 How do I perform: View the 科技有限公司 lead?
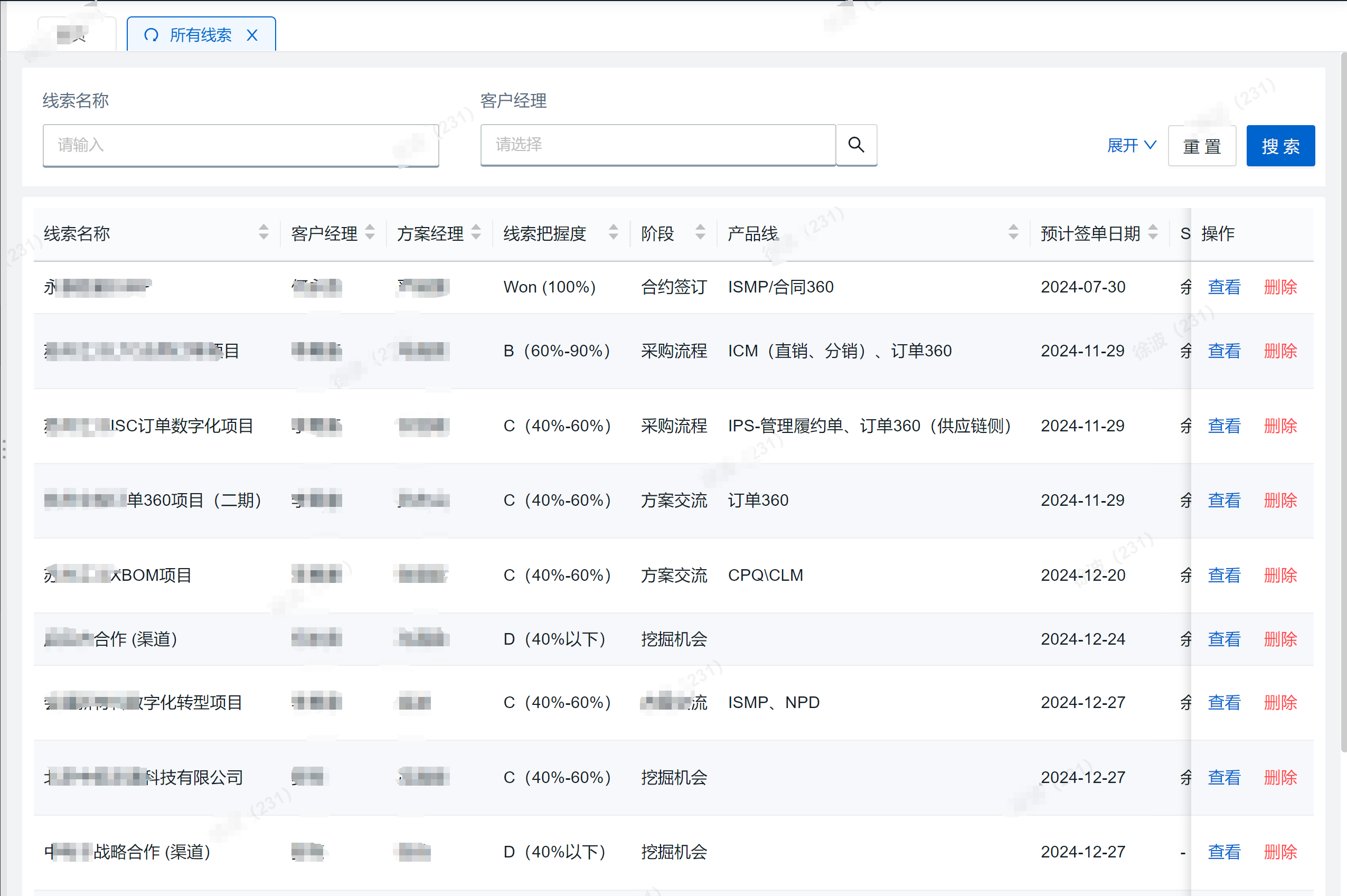click(x=1224, y=777)
